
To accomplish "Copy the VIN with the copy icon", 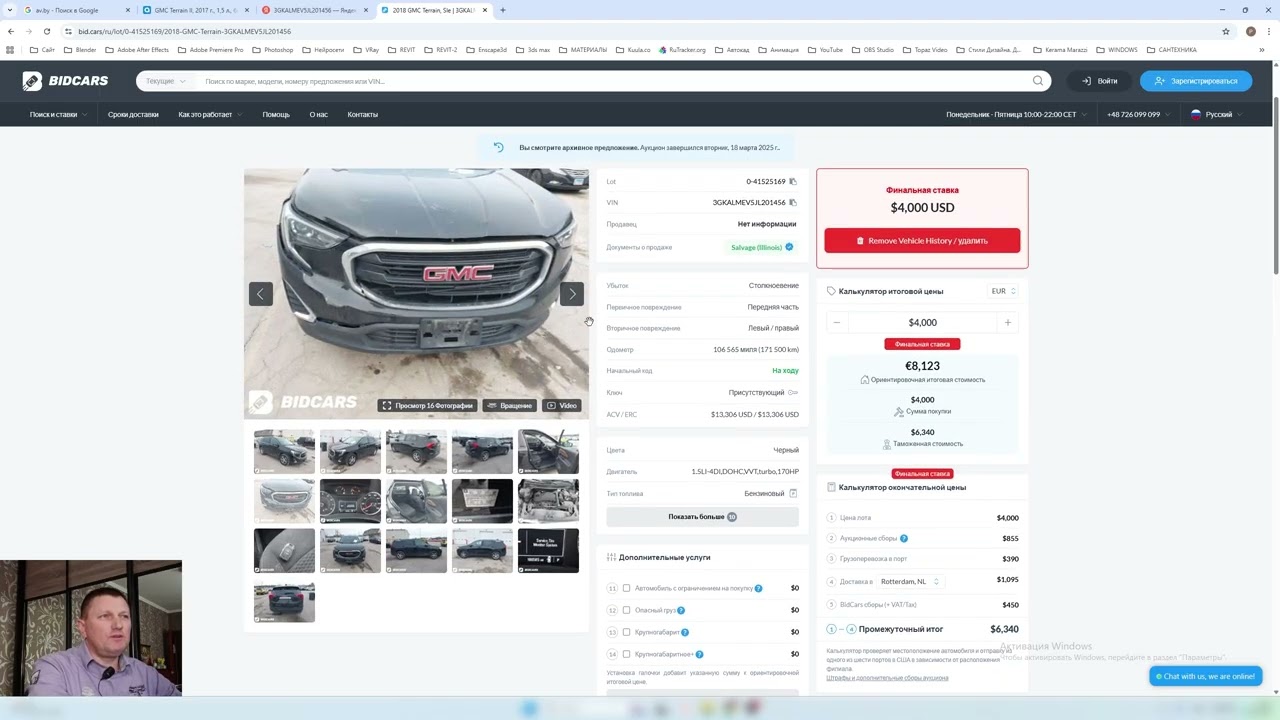I will pyautogui.click(x=793, y=203).
